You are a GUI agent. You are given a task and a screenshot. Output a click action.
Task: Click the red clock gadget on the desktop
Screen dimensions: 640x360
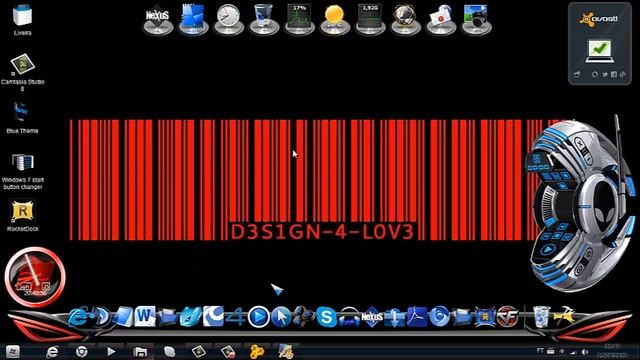click(x=35, y=277)
